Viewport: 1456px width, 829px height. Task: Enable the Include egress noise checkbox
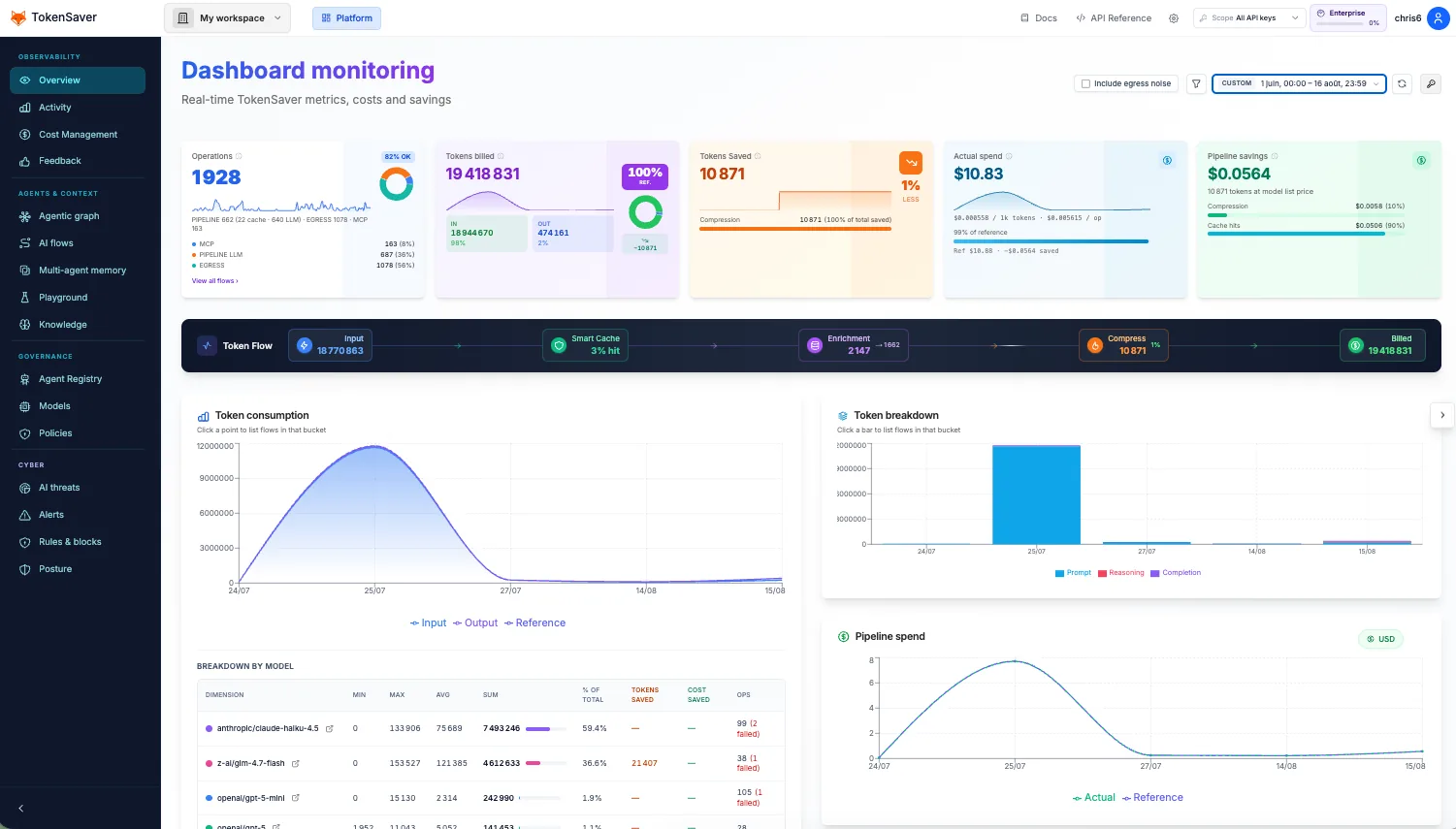click(x=1086, y=83)
